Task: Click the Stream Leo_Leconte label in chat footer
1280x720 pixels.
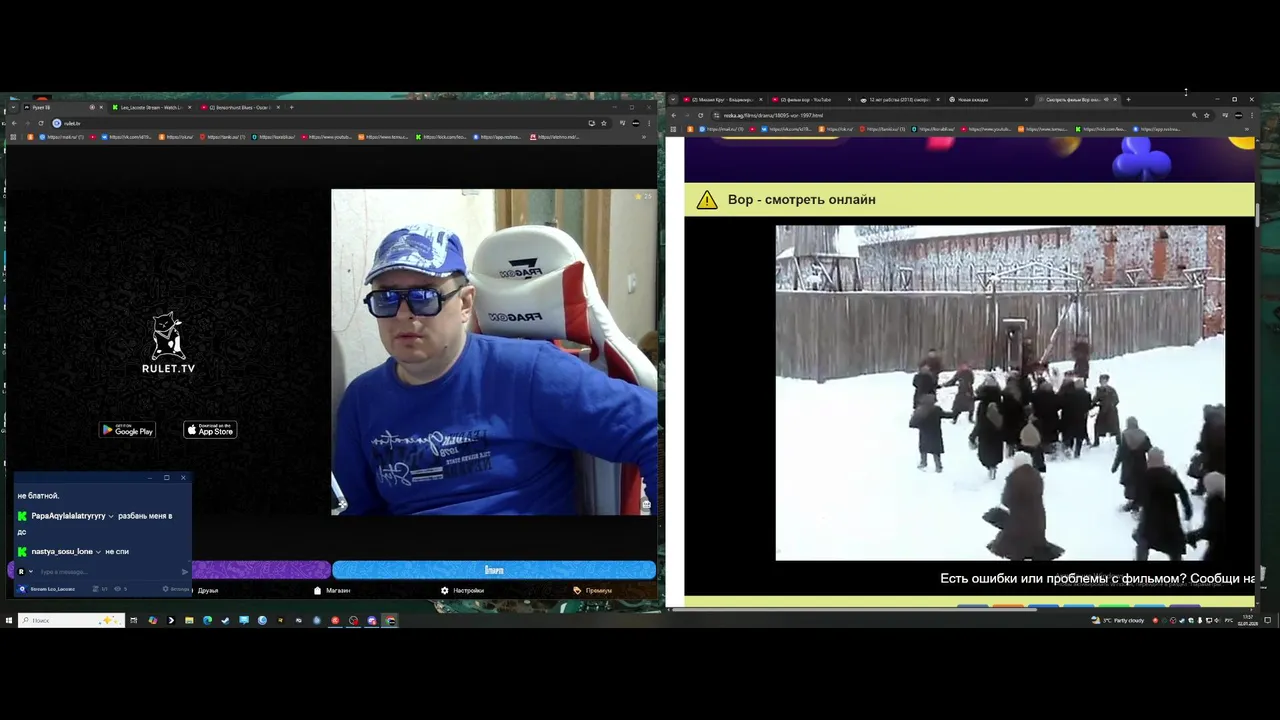Action: click(x=53, y=589)
